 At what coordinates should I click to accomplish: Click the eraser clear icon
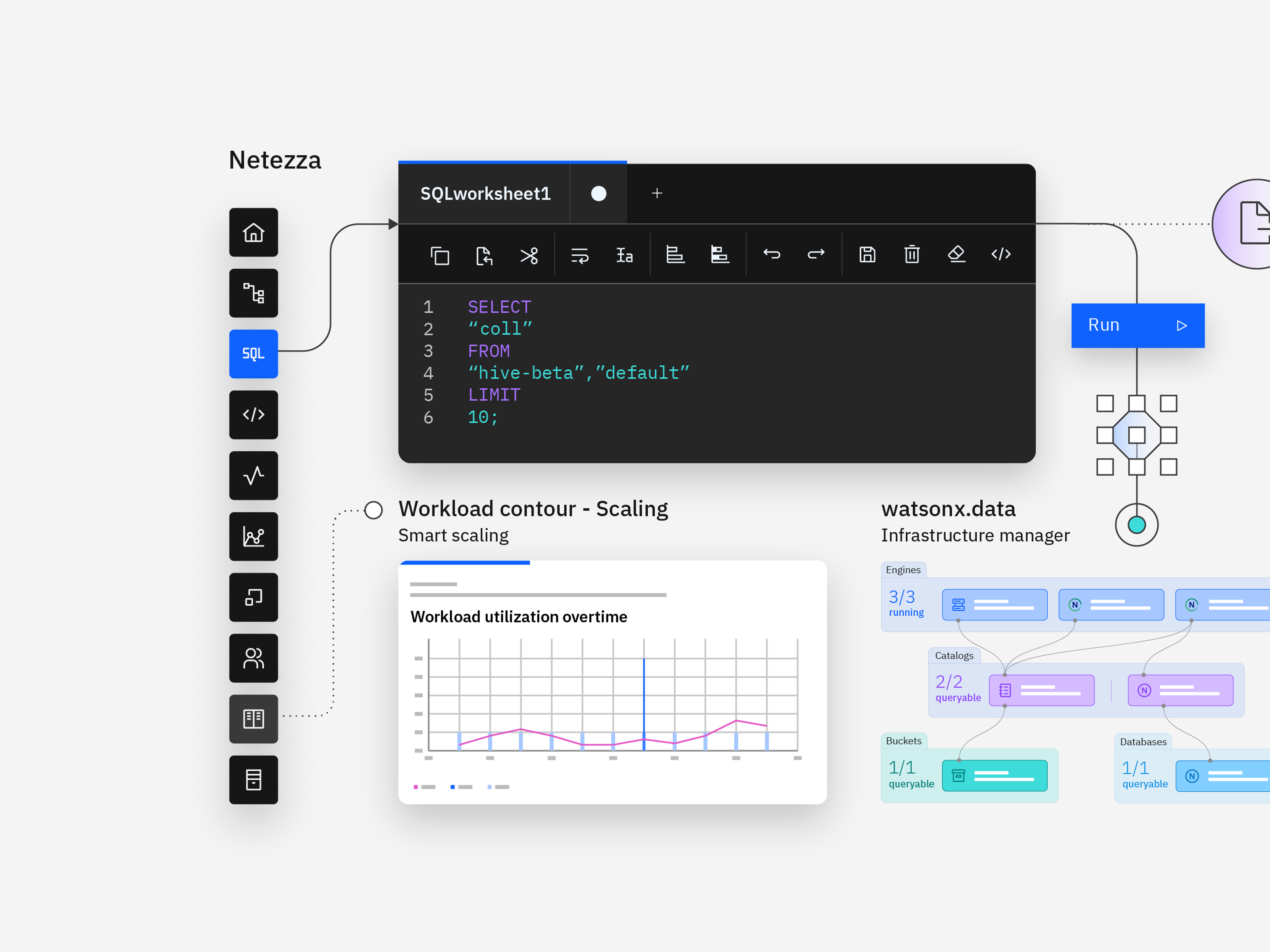[956, 253]
